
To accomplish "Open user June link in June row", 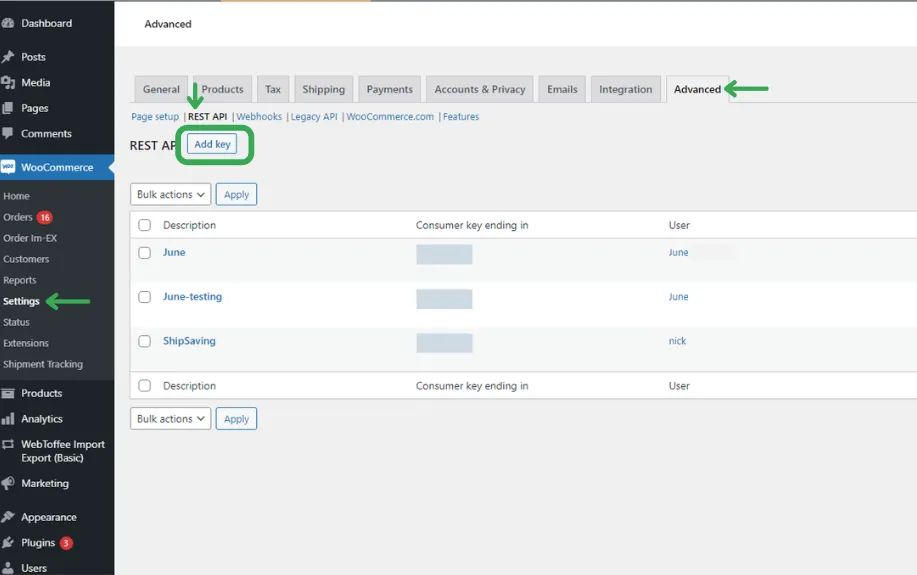I will pyautogui.click(x=678, y=253).
